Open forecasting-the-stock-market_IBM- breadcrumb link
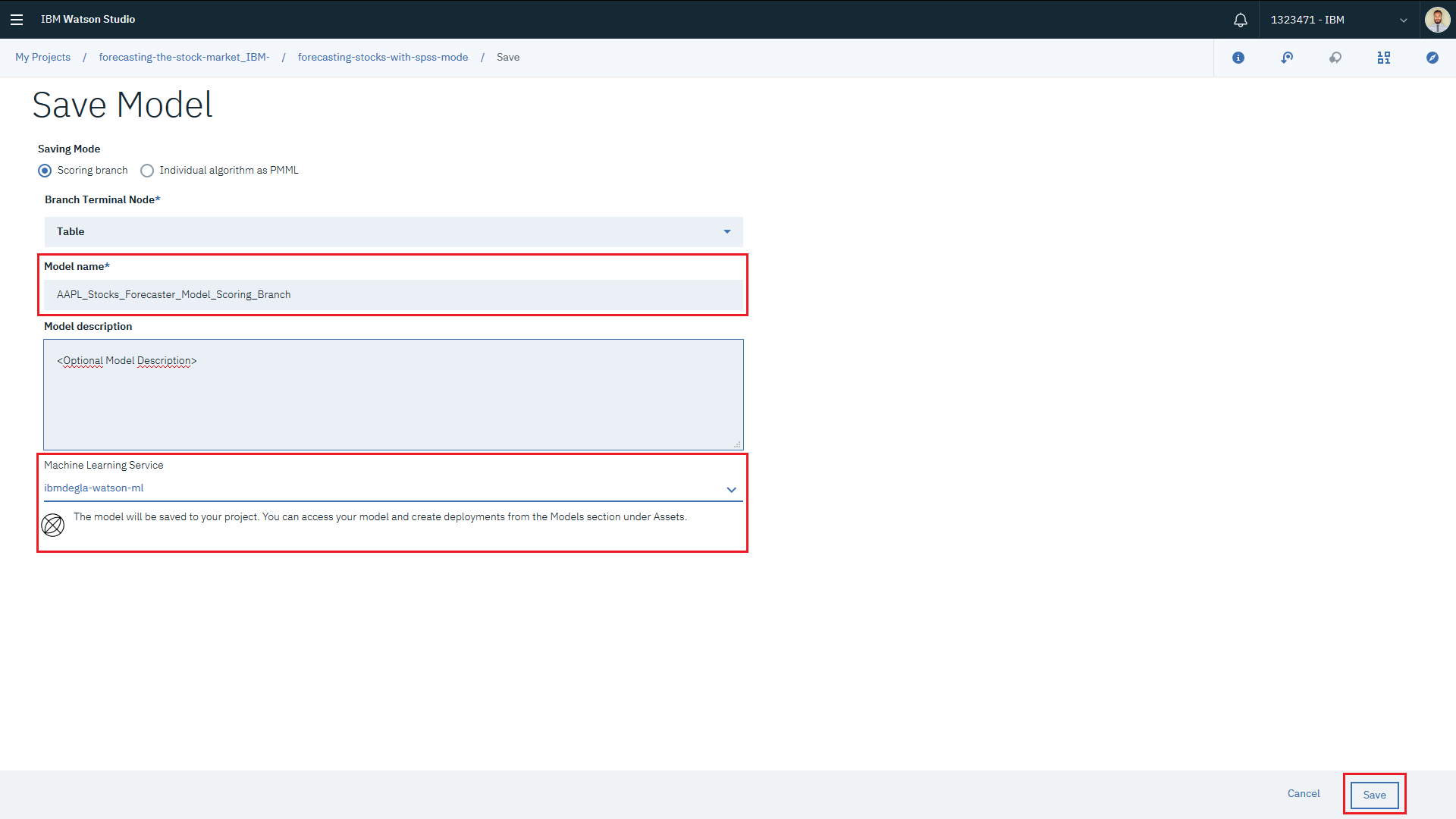Viewport: 1456px width, 819px height. [x=184, y=58]
